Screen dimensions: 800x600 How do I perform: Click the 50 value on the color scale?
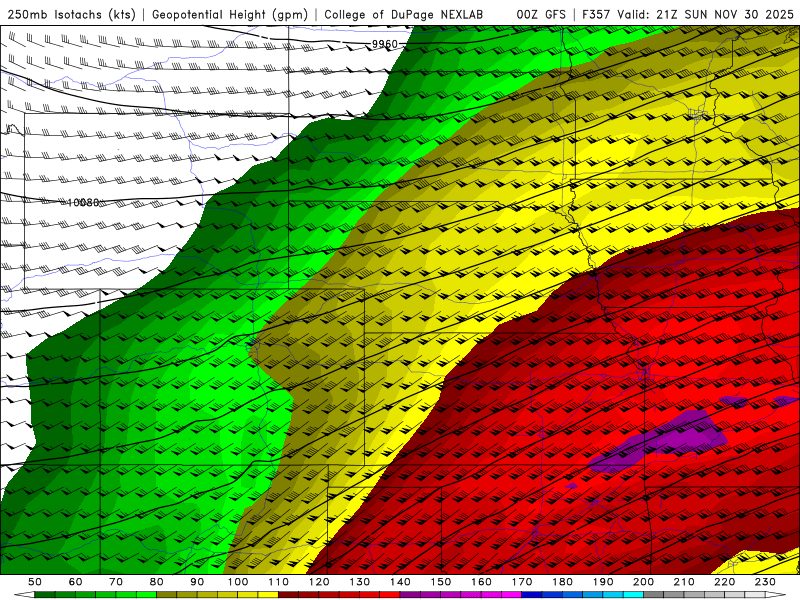tap(35, 582)
